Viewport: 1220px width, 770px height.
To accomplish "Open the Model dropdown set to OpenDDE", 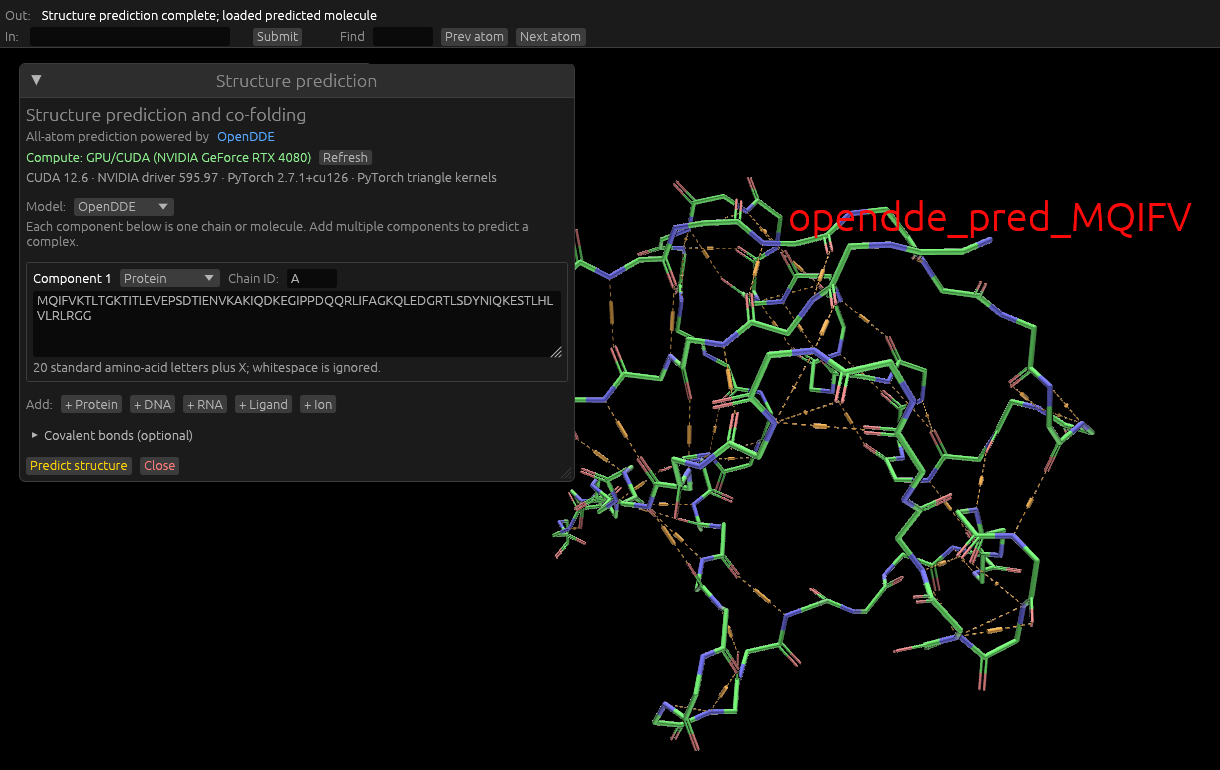I will (x=124, y=207).
